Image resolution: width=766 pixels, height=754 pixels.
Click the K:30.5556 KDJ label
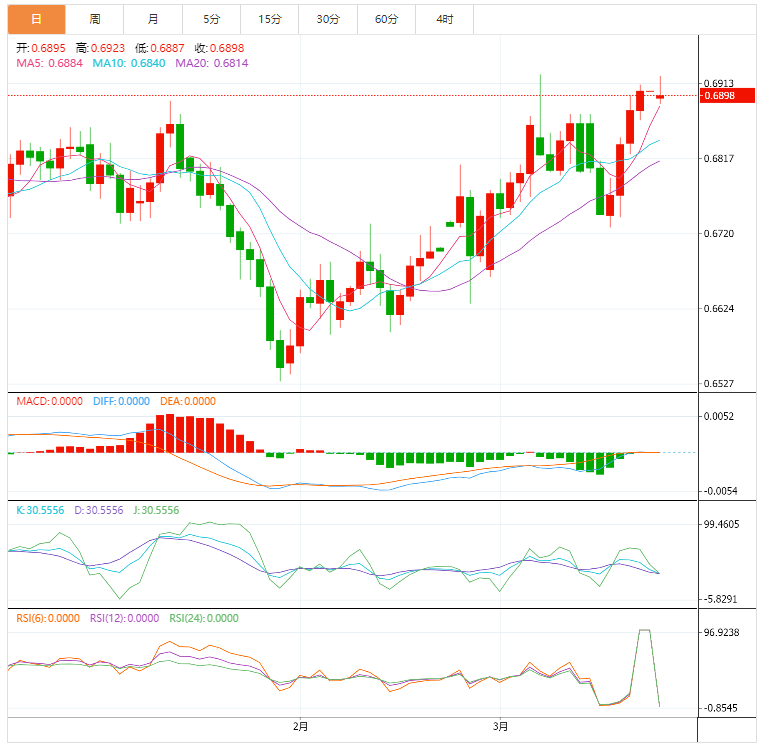(40, 510)
